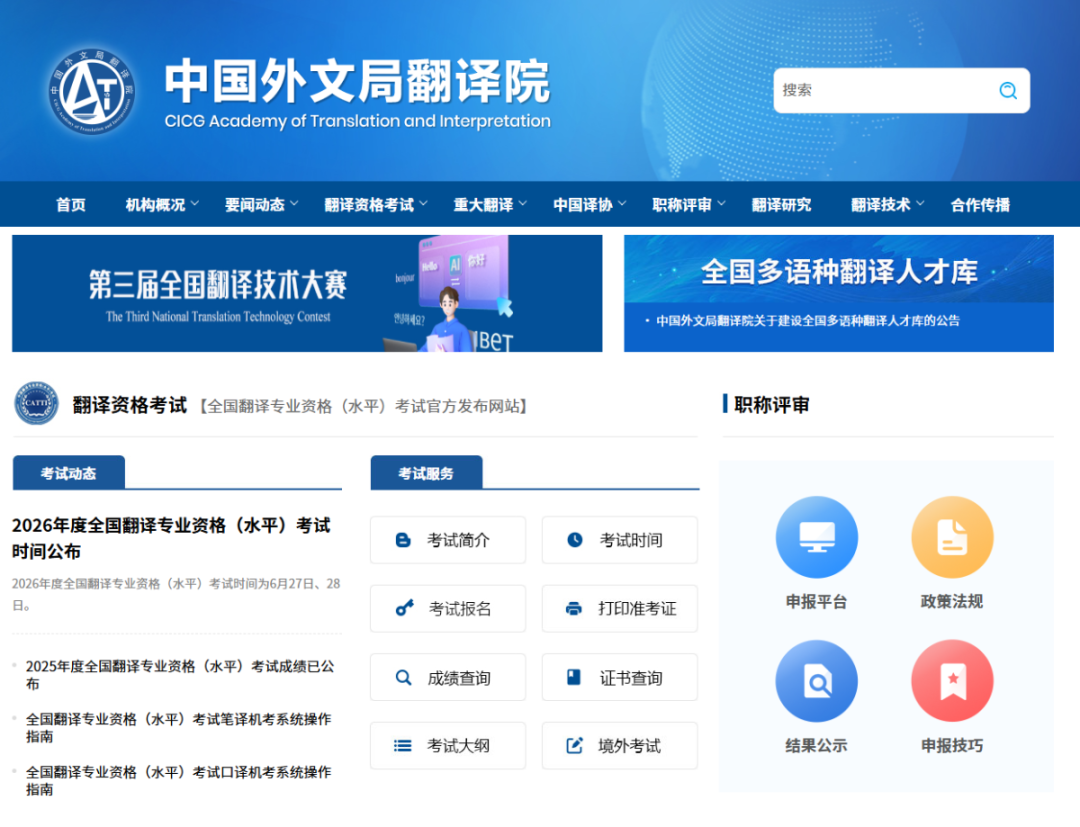Click the 申报平台 monitor icon
1080x827 pixels.
(817, 536)
